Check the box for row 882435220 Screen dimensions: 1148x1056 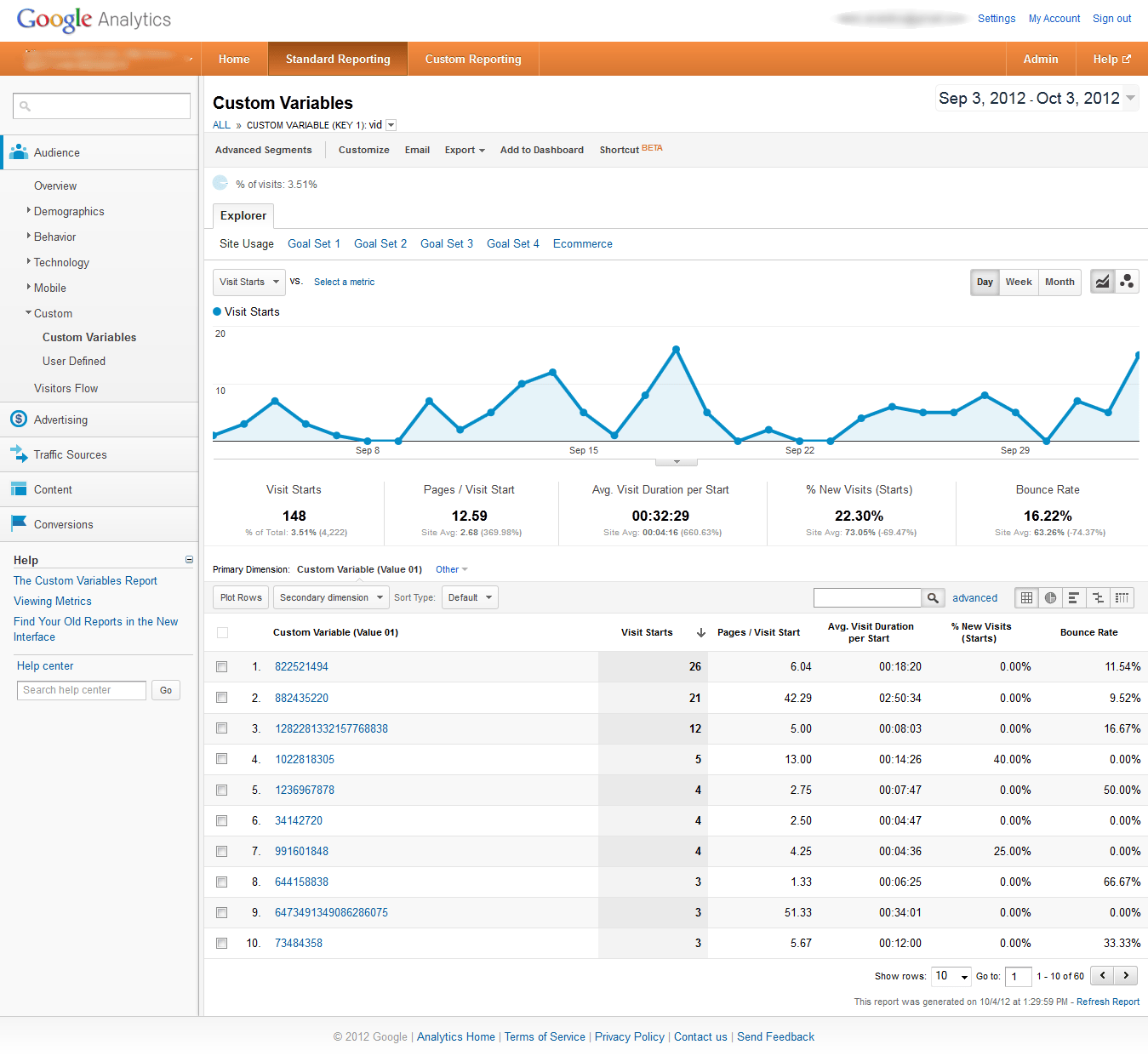pos(222,697)
